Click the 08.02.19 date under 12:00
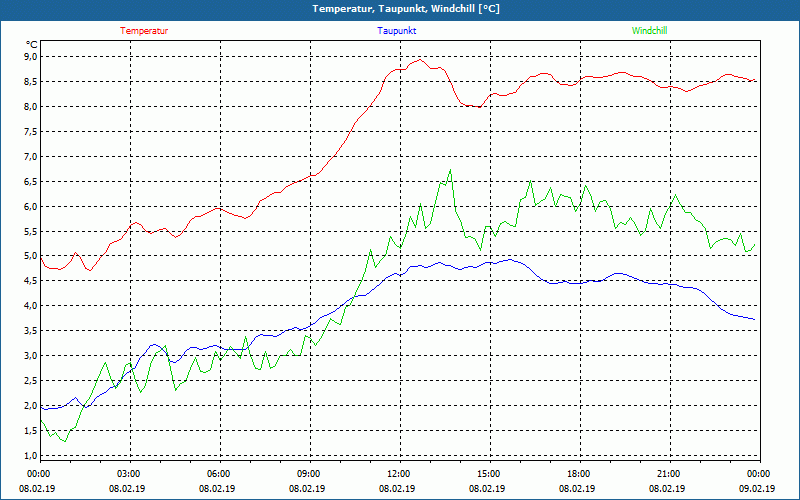This screenshot has width=800, height=500. (397, 489)
